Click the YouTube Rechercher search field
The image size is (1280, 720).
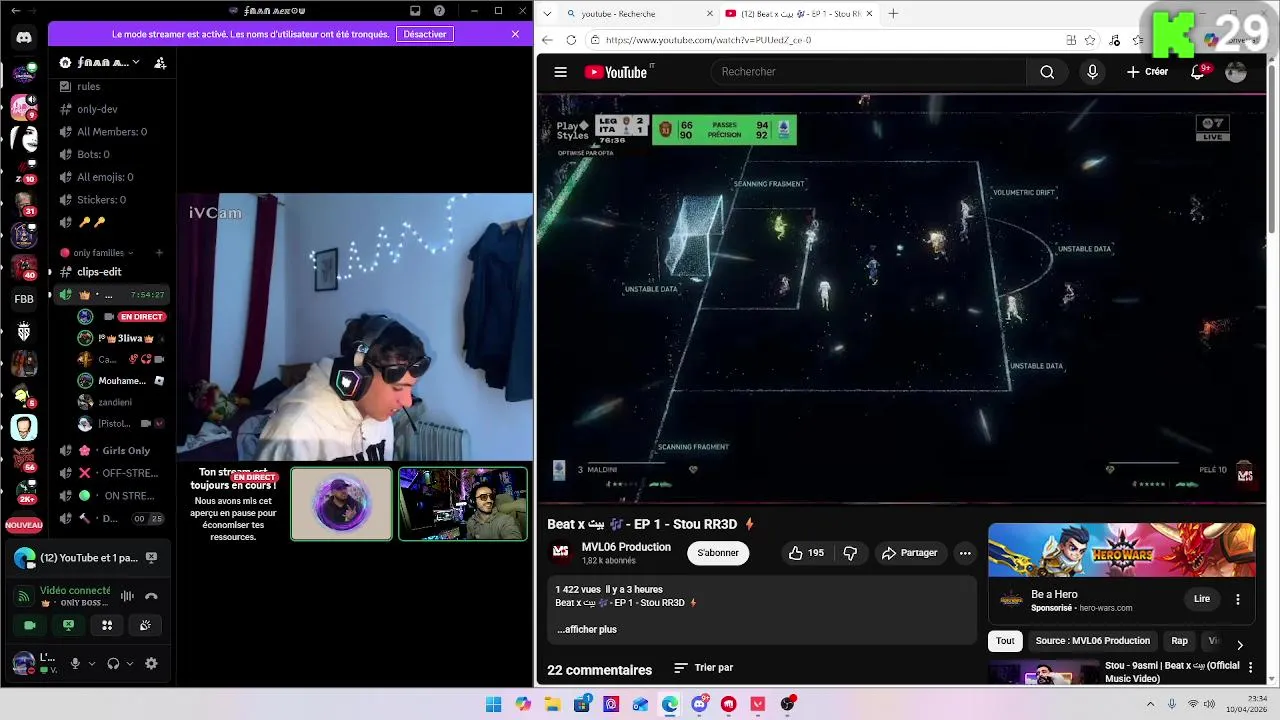[867, 72]
